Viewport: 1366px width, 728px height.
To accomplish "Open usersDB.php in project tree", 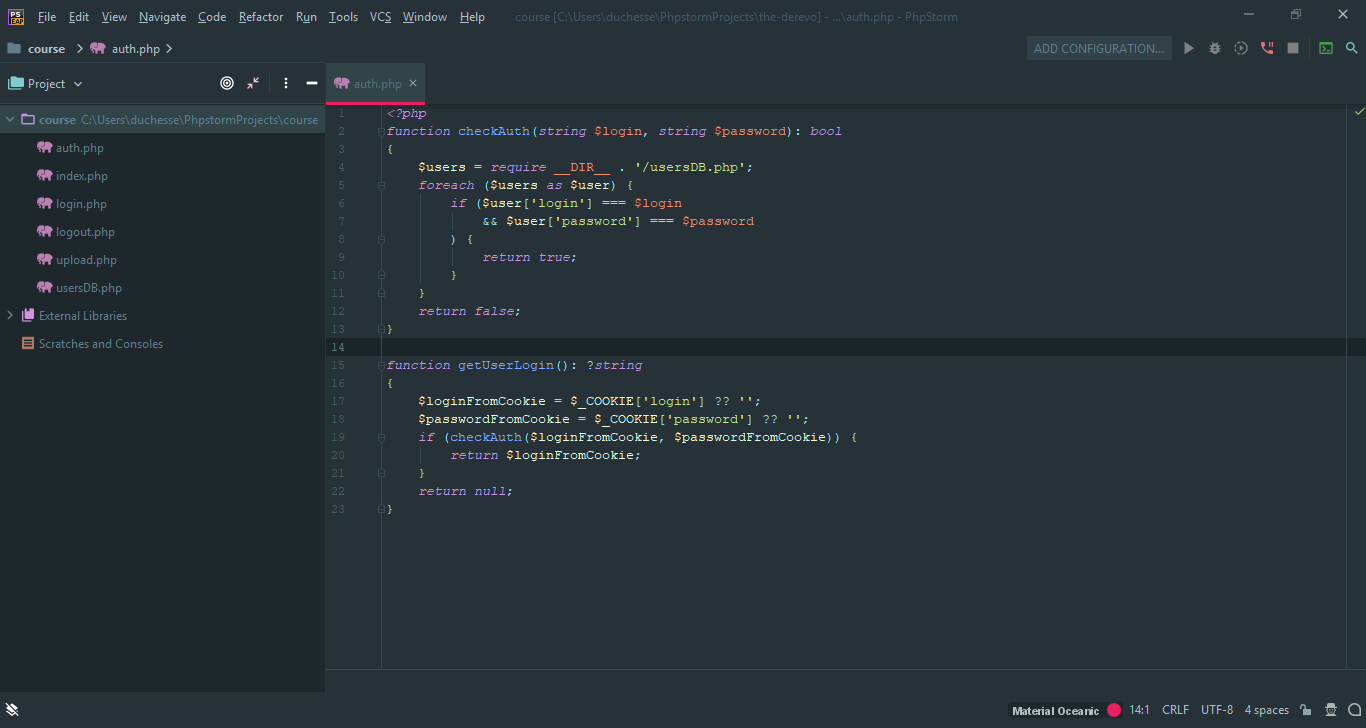I will tap(89, 287).
